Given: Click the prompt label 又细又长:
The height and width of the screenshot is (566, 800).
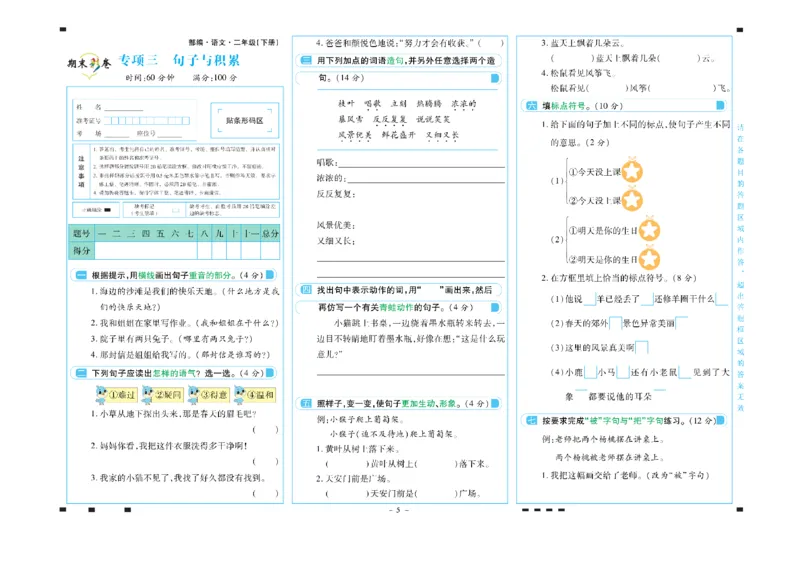Looking at the screenshot, I should 336,240.
